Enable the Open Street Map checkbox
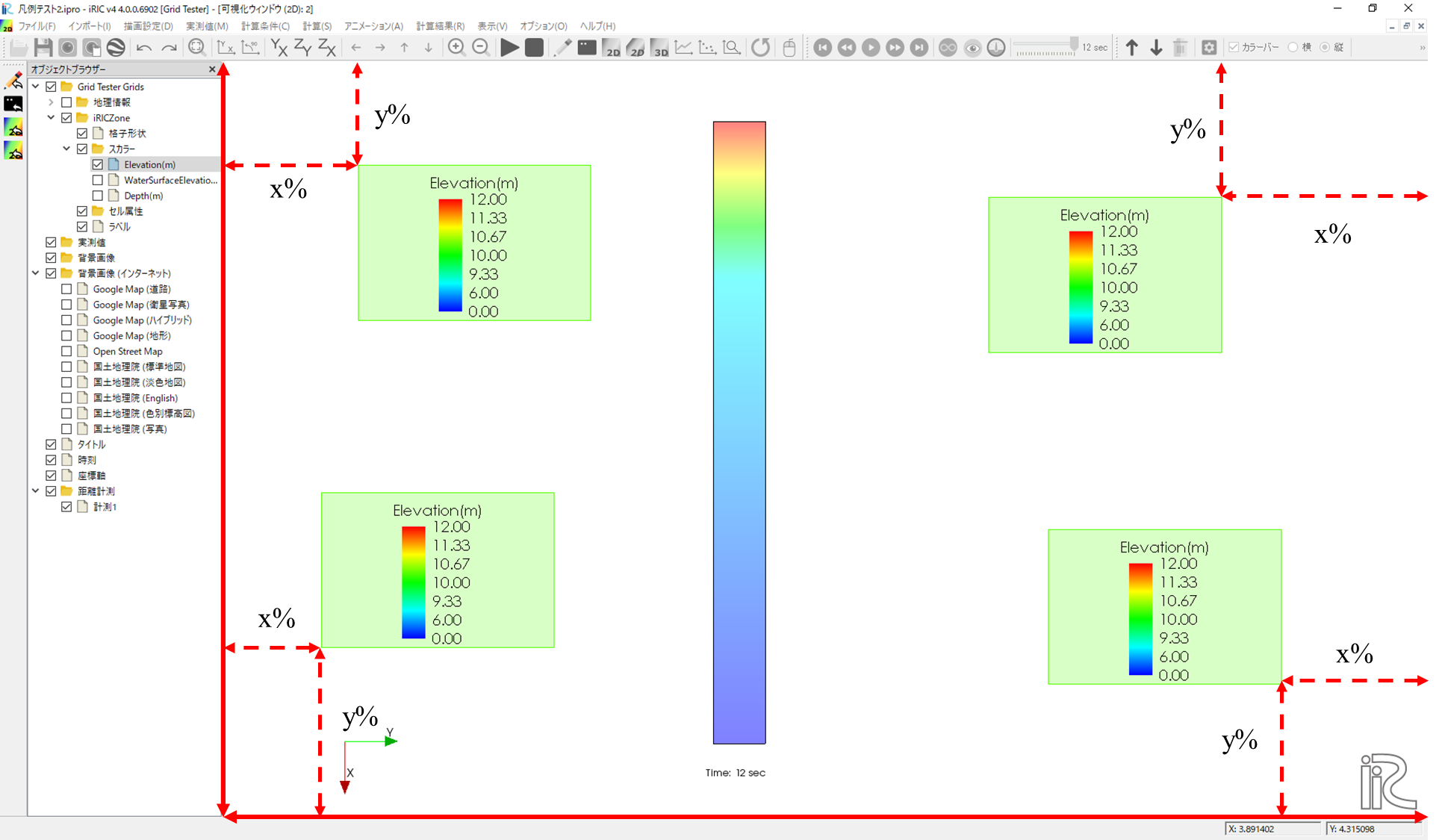The height and width of the screenshot is (840, 1442). [66, 351]
